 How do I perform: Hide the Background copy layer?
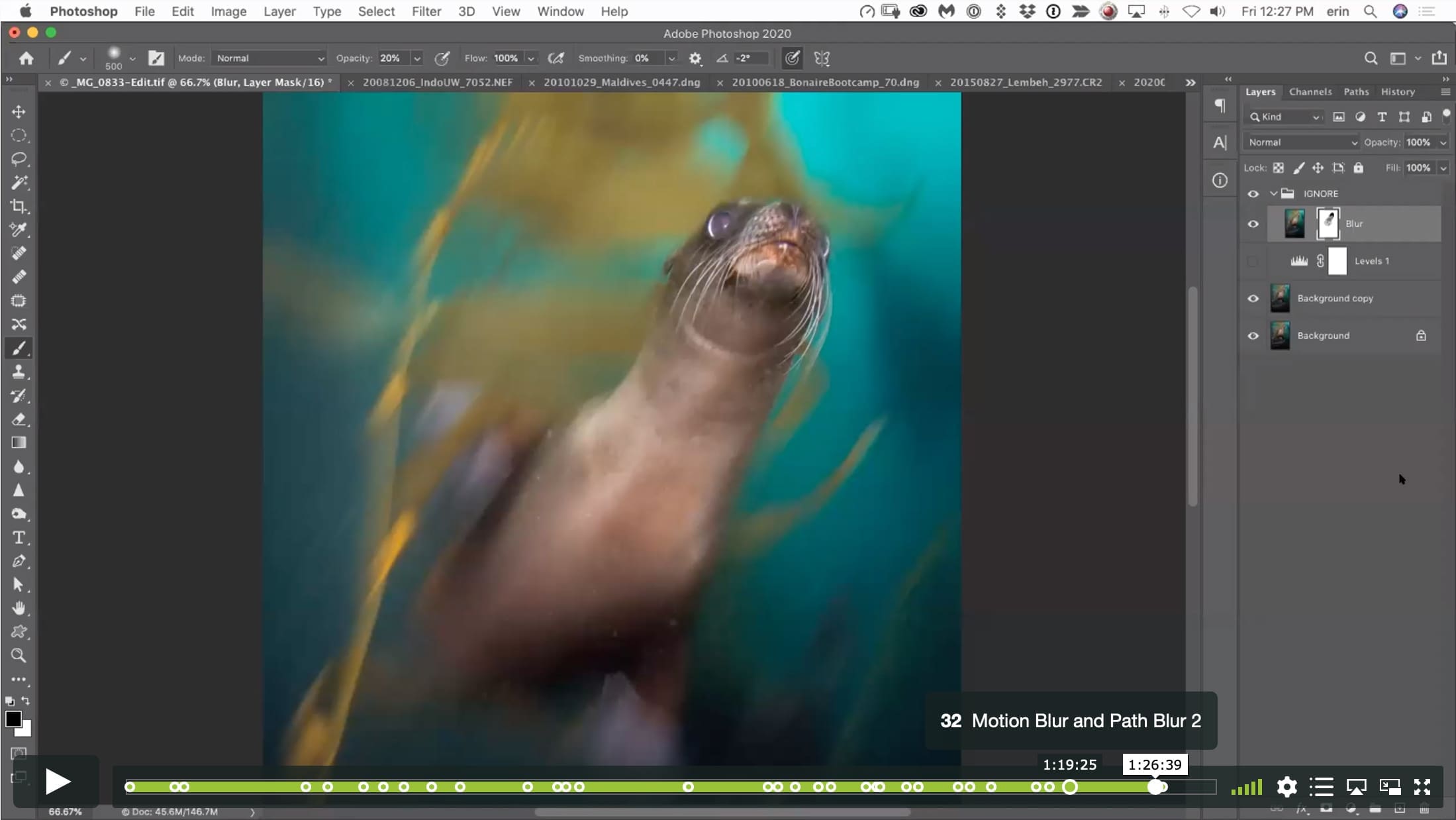pos(1253,299)
